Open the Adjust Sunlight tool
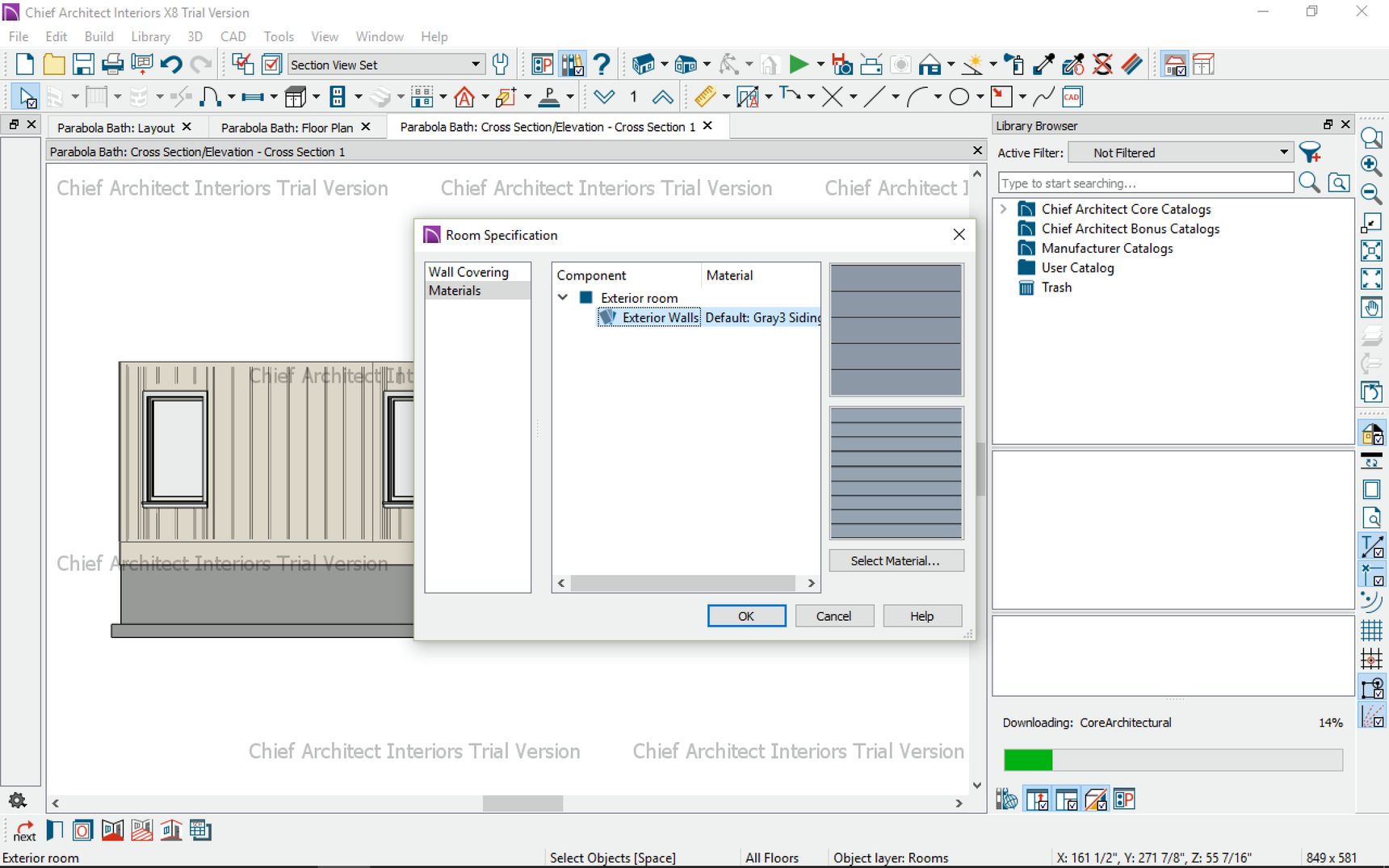Viewport: 1389px width, 868px height. click(x=974, y=65)
